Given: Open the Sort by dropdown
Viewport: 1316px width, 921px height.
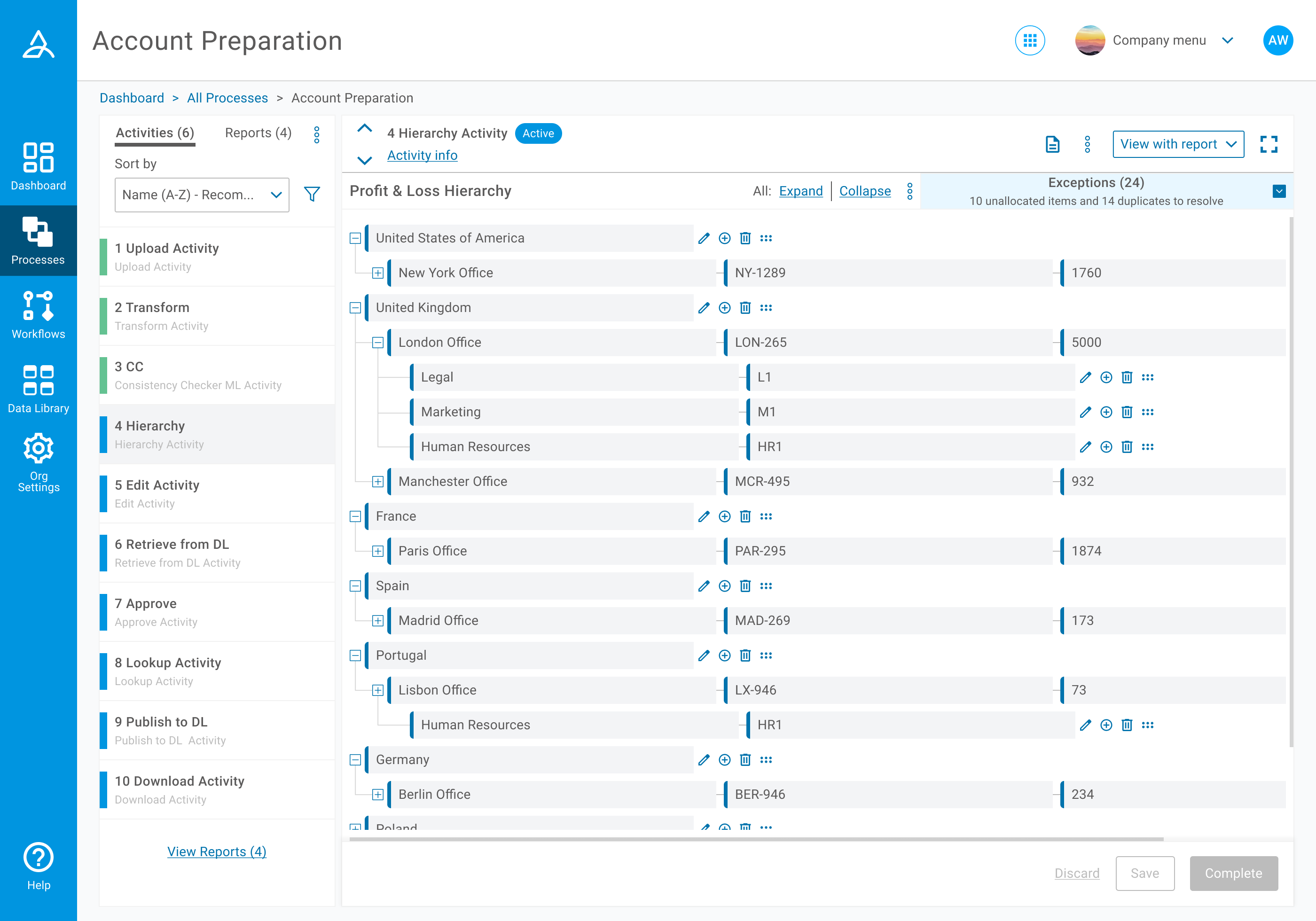Looking at the screenshot, I should 202,195.
